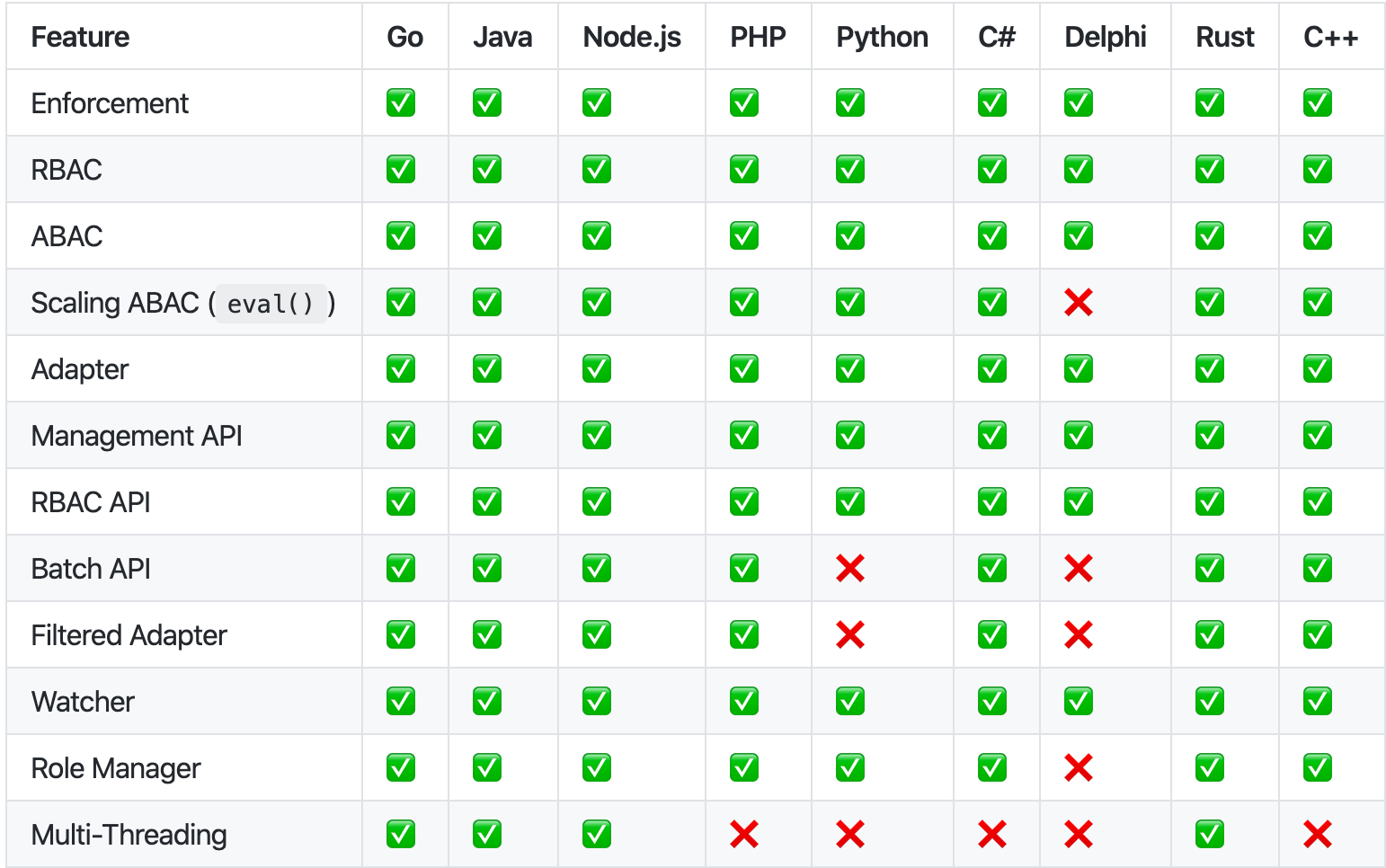Select the Adapter feature label
The width and height of the screenshot is (1386, 868).
tap(80, 369)
